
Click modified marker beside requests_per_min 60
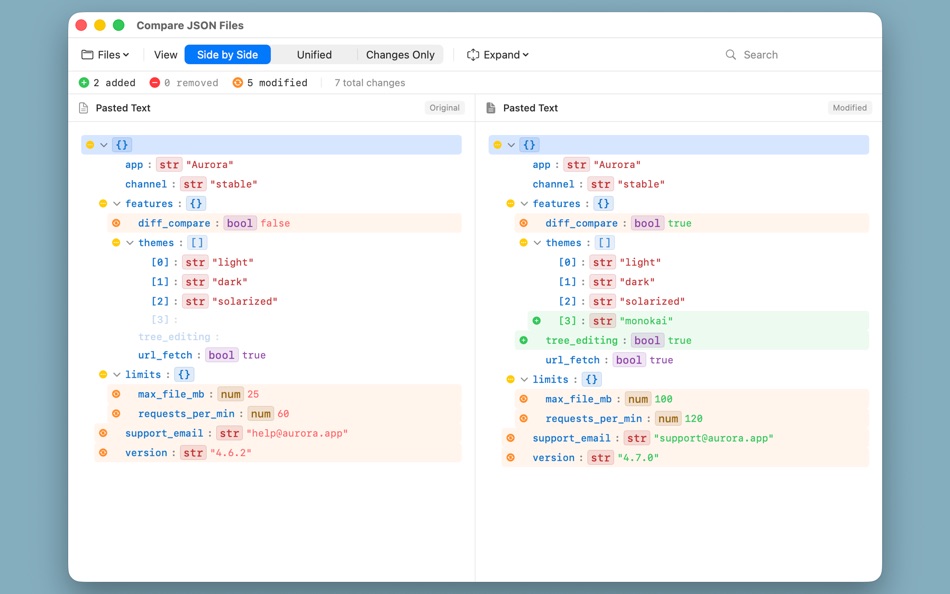tap(116, 413)
